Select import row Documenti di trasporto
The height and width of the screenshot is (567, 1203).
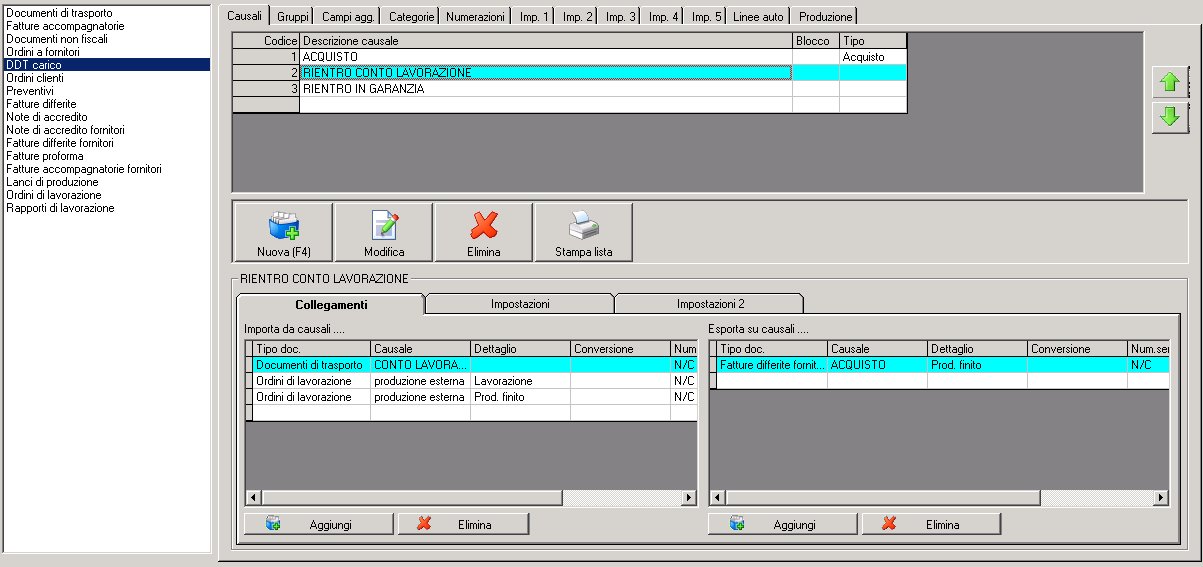pos(472,365)
